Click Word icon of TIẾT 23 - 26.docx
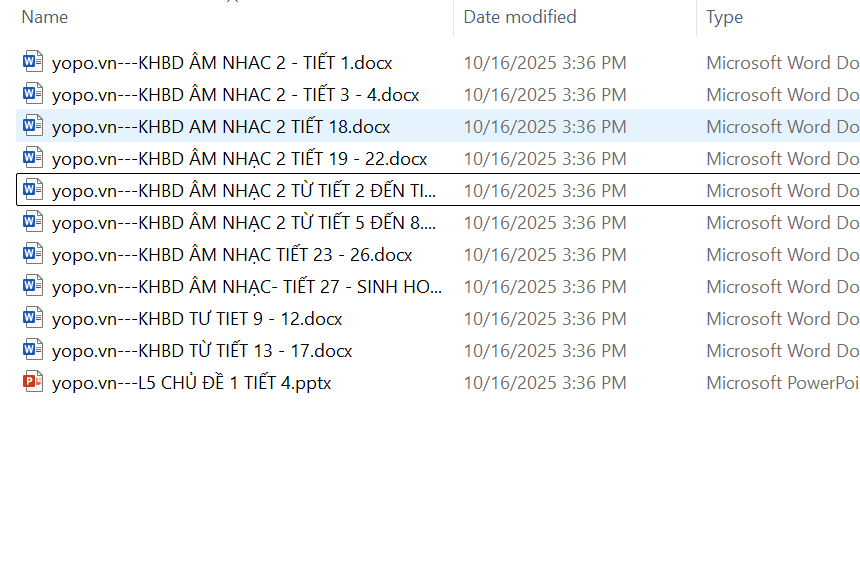Screen dimensions: 860x564 [x=33, y=254]
